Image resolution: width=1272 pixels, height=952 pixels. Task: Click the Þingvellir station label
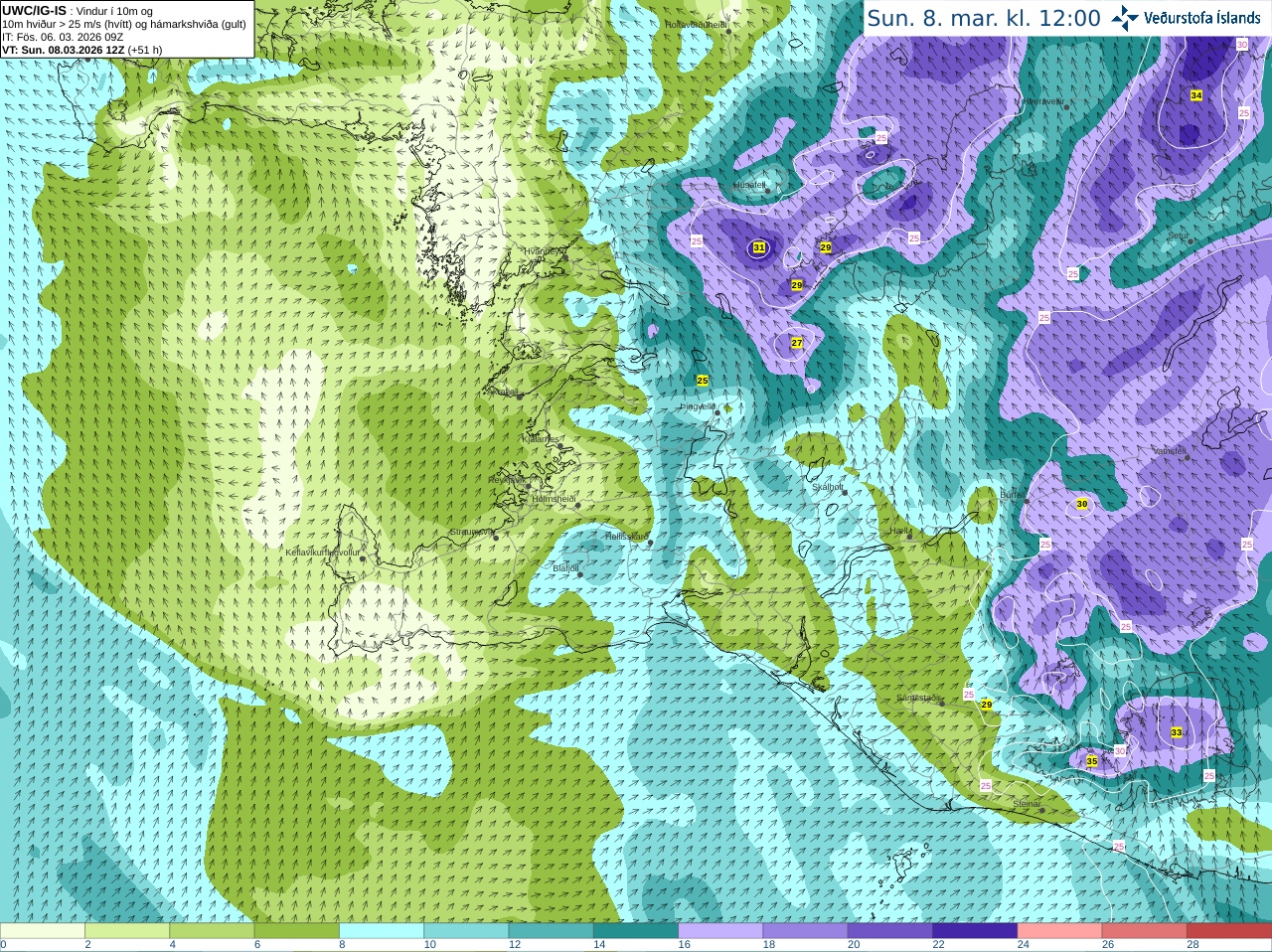pos(698,406)
